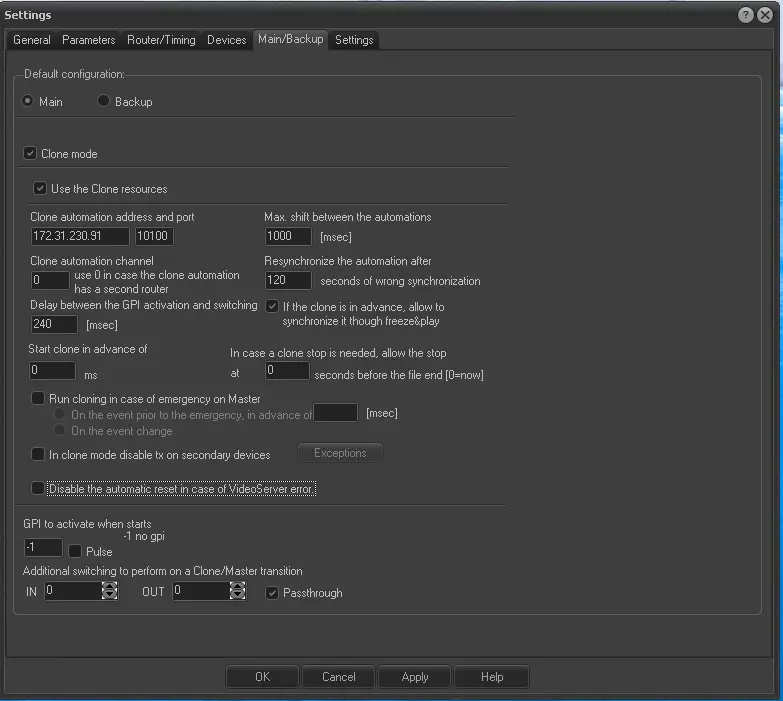This screenshot has height=701, width=783.
Task: Click the OUT value spinner arrows
Action: pos(237,592)
